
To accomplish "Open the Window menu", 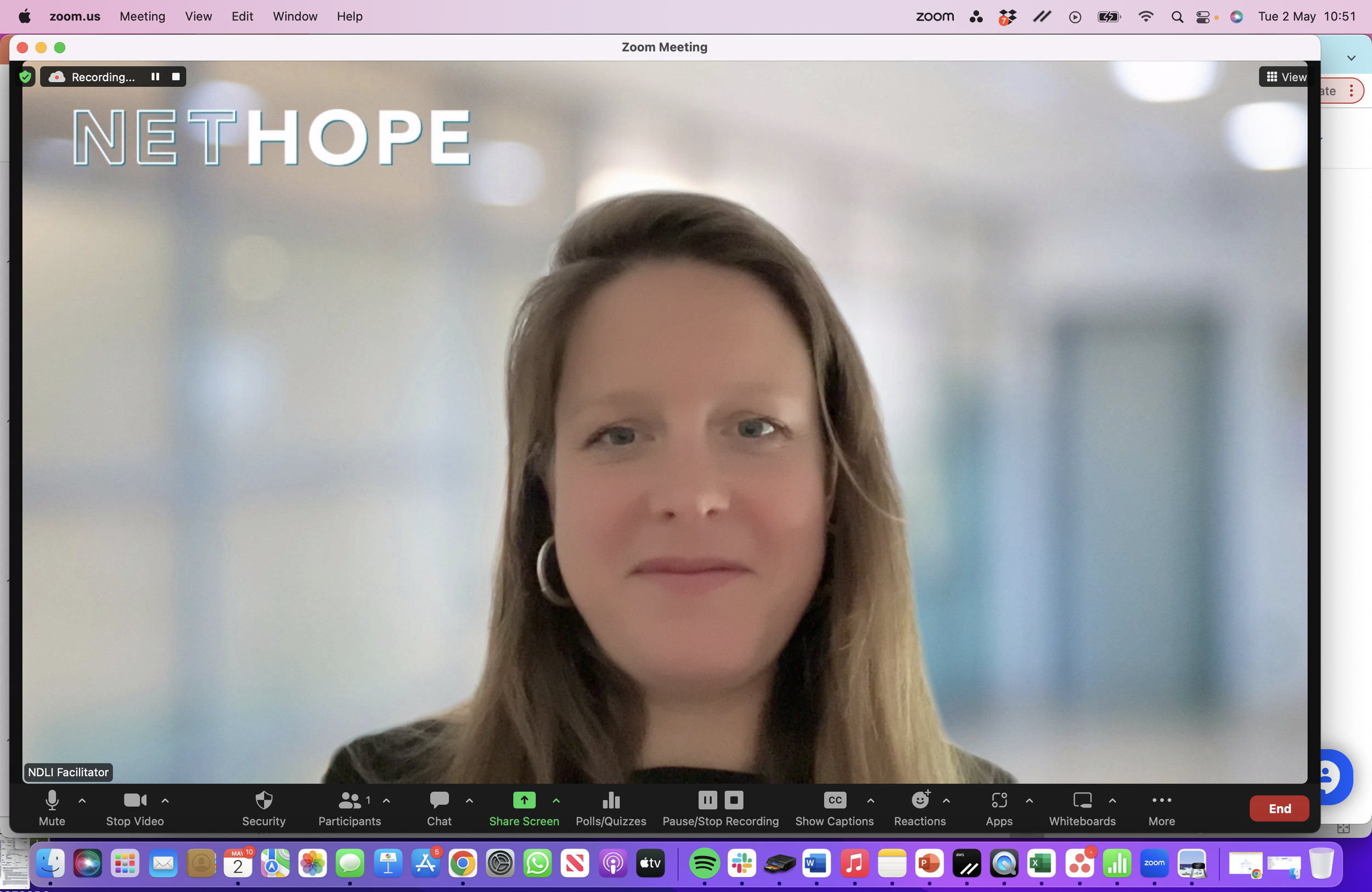I will click(295, 16).
